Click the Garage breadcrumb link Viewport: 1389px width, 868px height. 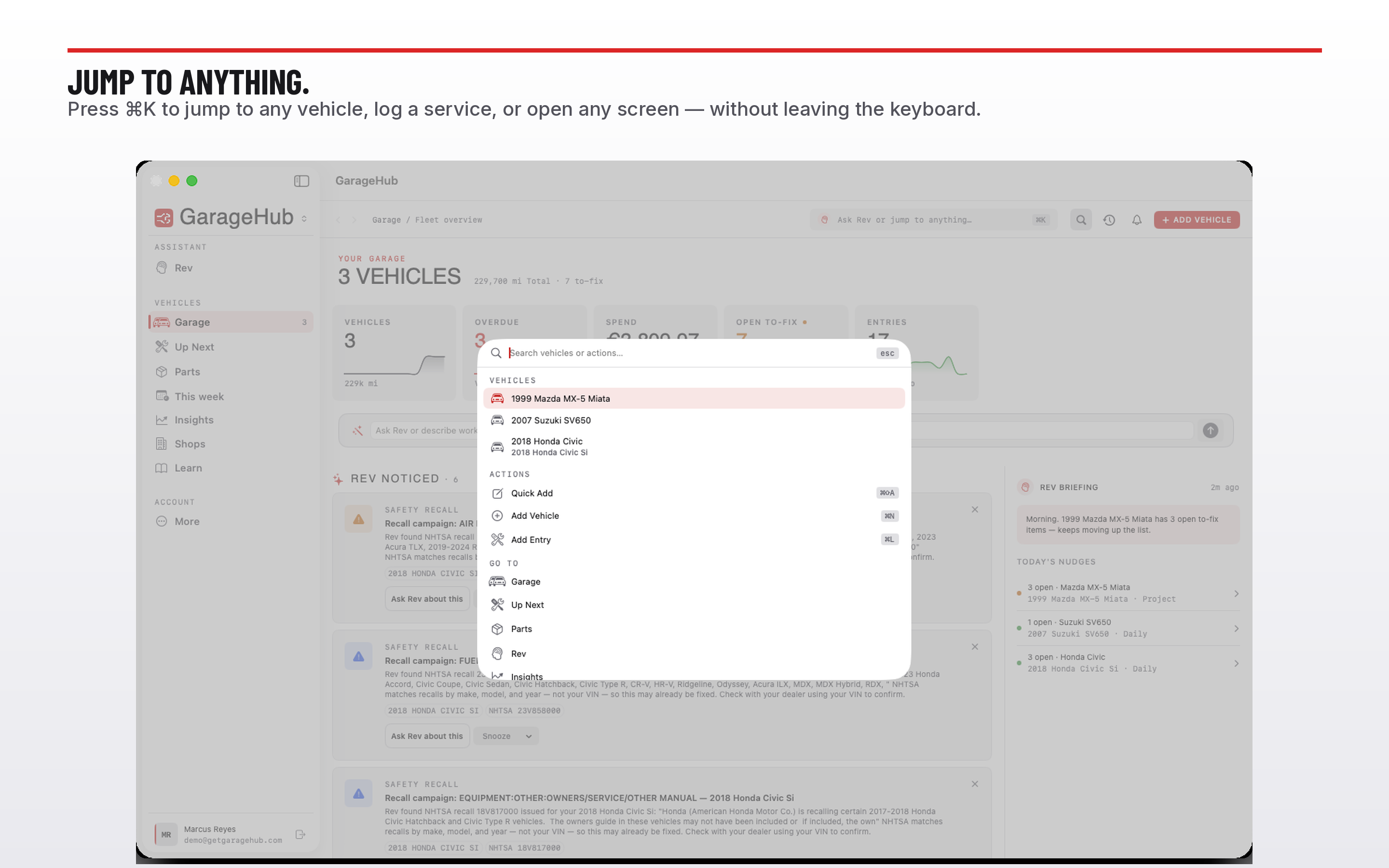pos(386,220)
